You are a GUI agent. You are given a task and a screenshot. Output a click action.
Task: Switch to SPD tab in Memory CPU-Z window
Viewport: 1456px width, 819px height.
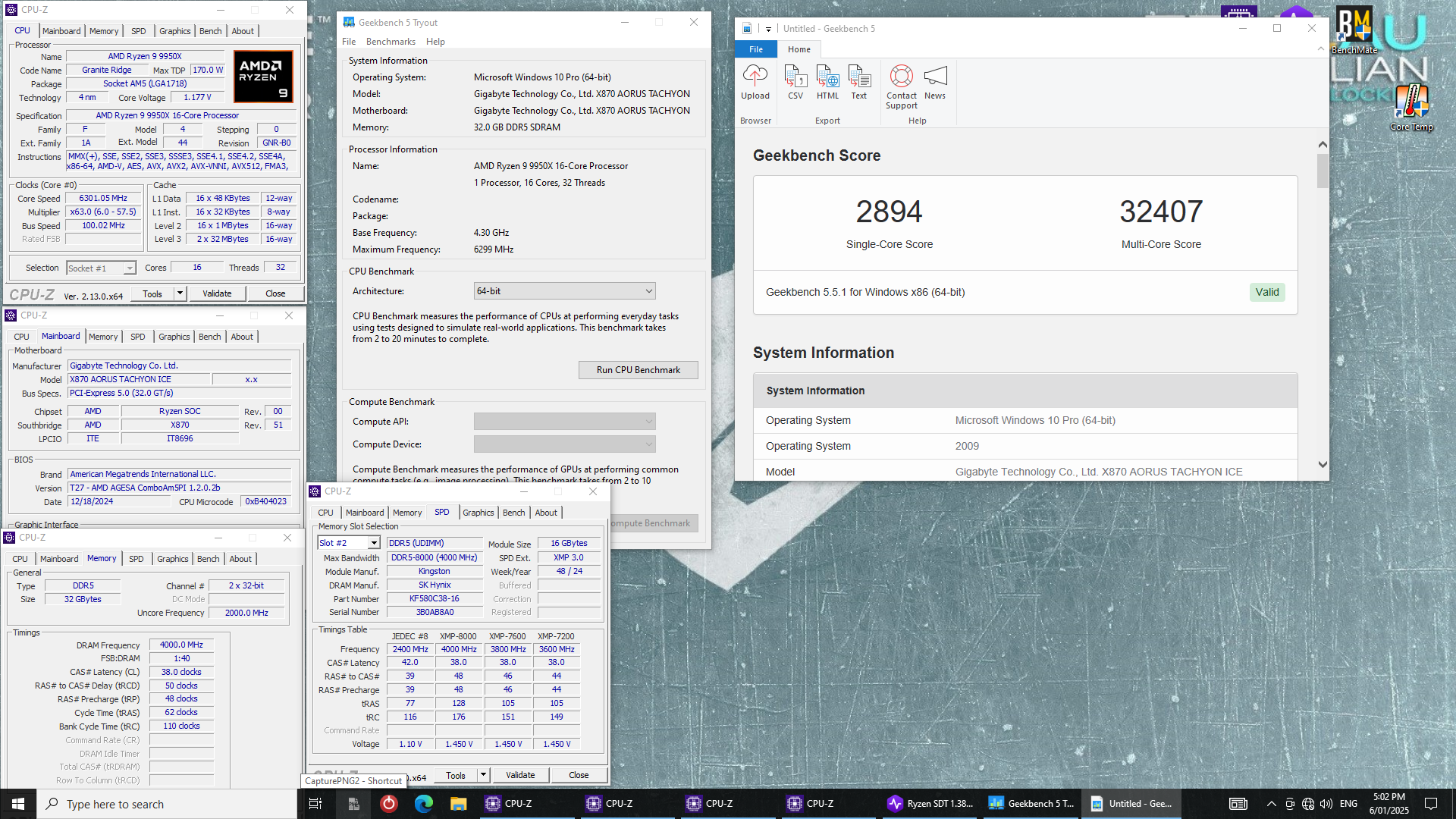136,559
